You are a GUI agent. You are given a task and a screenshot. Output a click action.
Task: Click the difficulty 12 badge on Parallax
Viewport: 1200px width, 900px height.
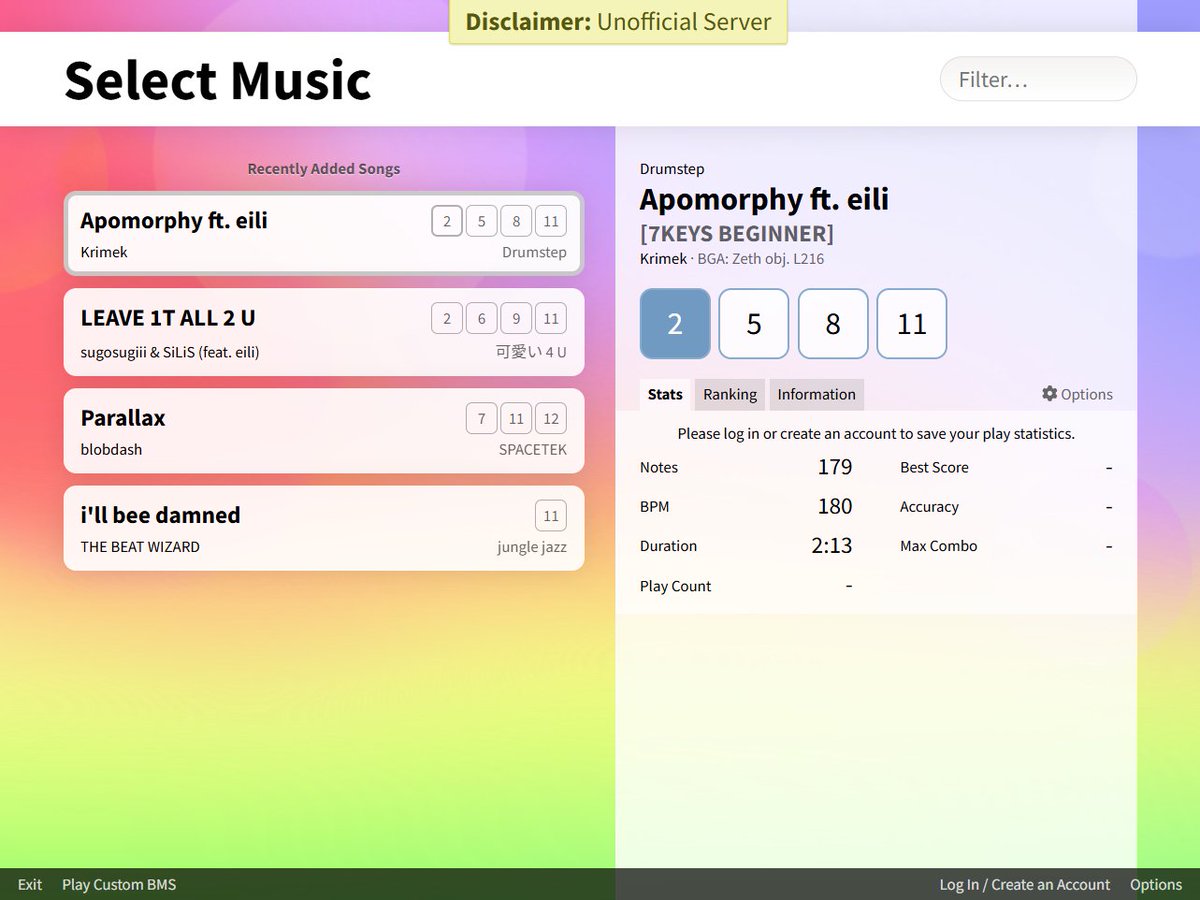(551, 418)
